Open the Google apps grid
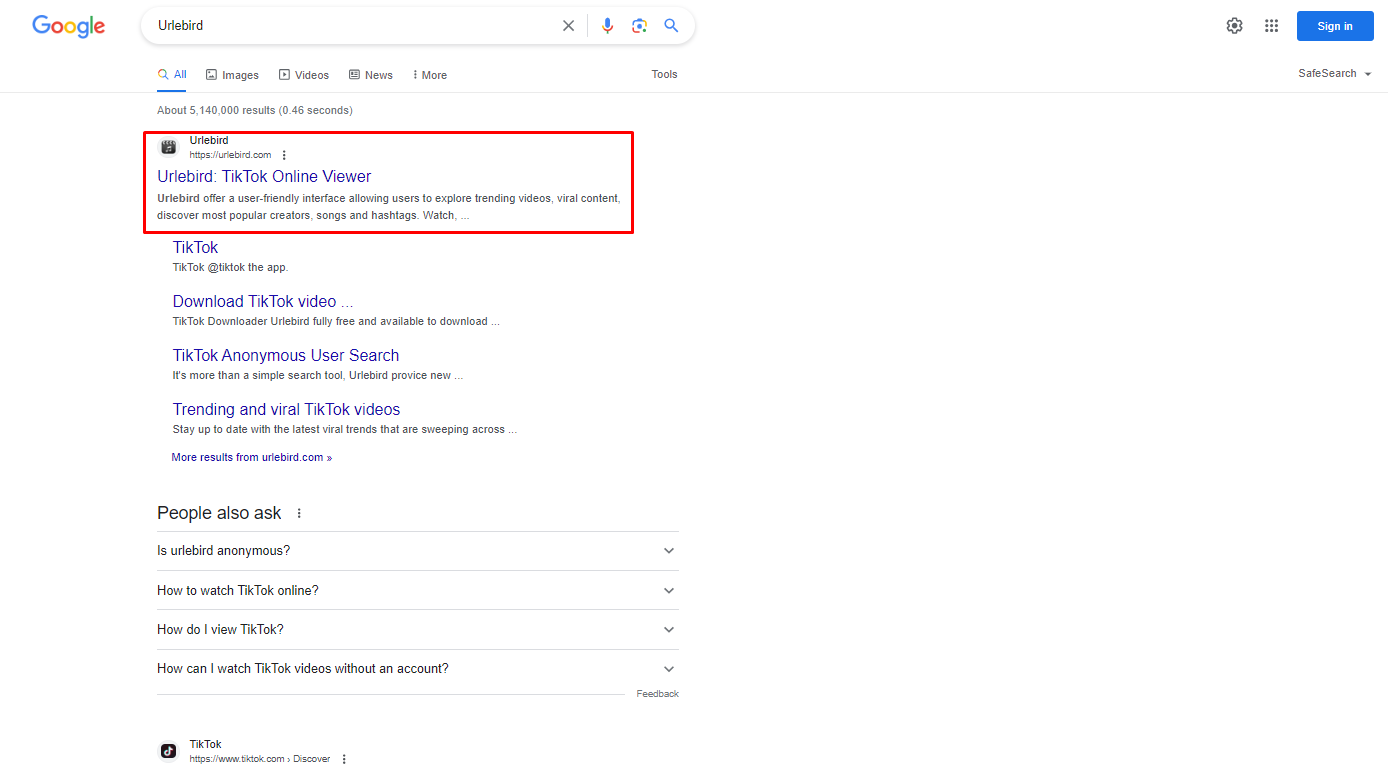The width and height of the screenshot is (1388, 768). coord(1271,26)
